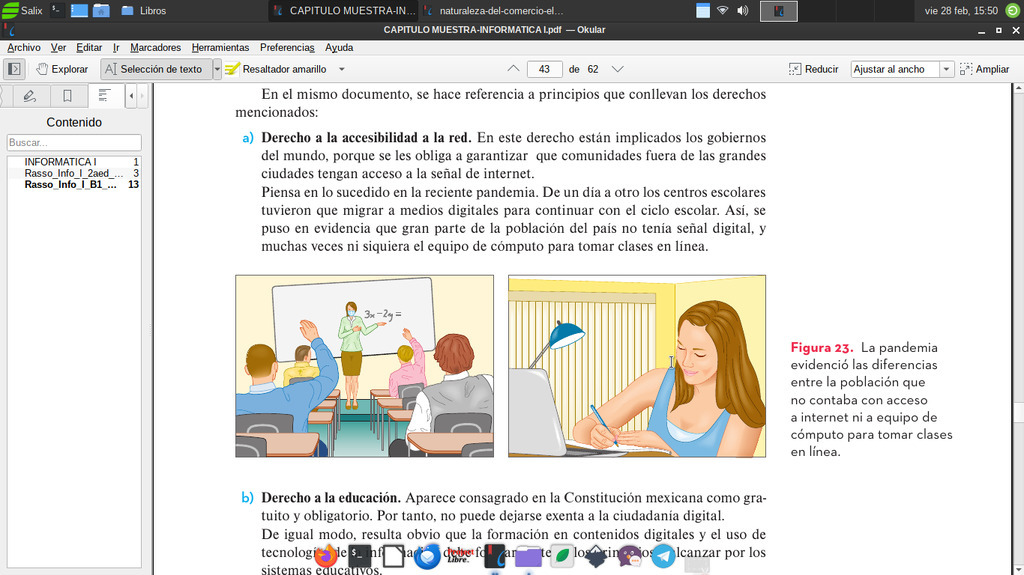The height and width of the screenshot is (575, 1024).
Task: Toggle the sidebar panel button
Action: click(x=14, y=69)
